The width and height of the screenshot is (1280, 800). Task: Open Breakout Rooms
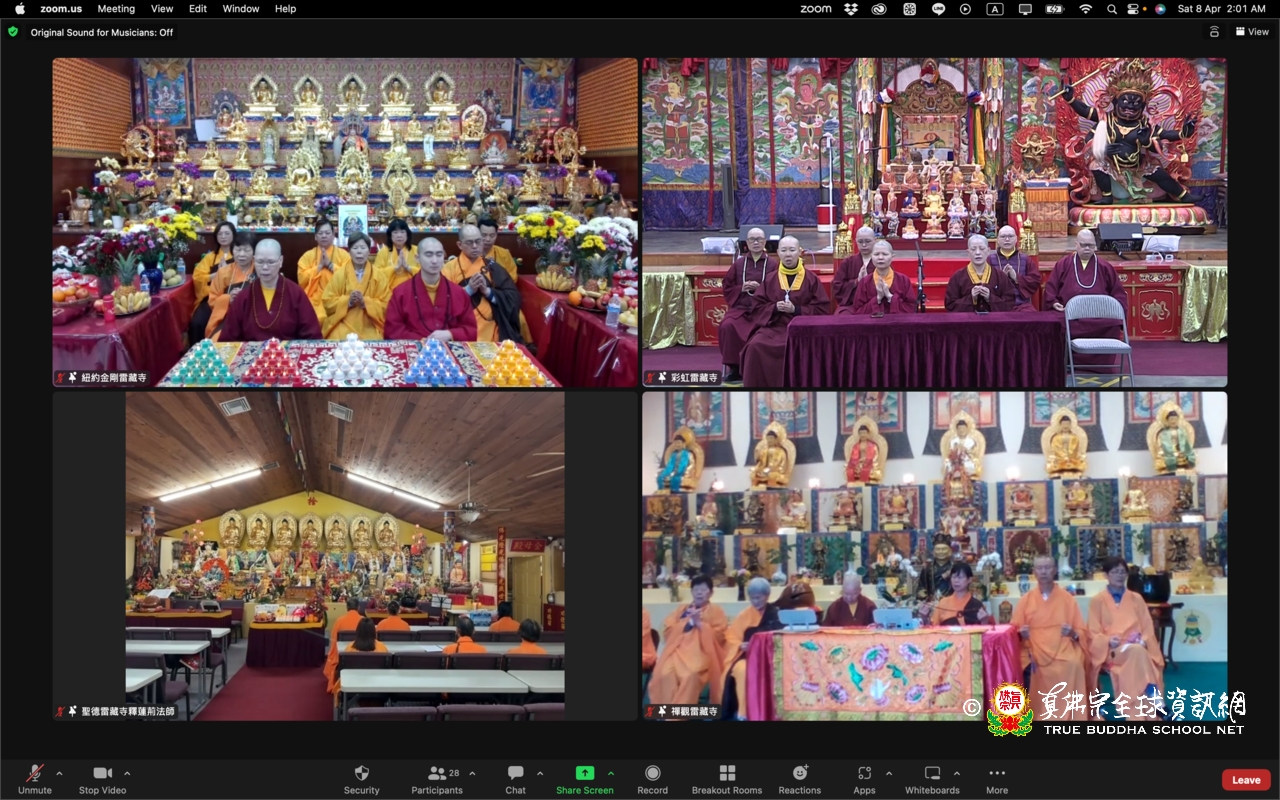pos(727,773)
